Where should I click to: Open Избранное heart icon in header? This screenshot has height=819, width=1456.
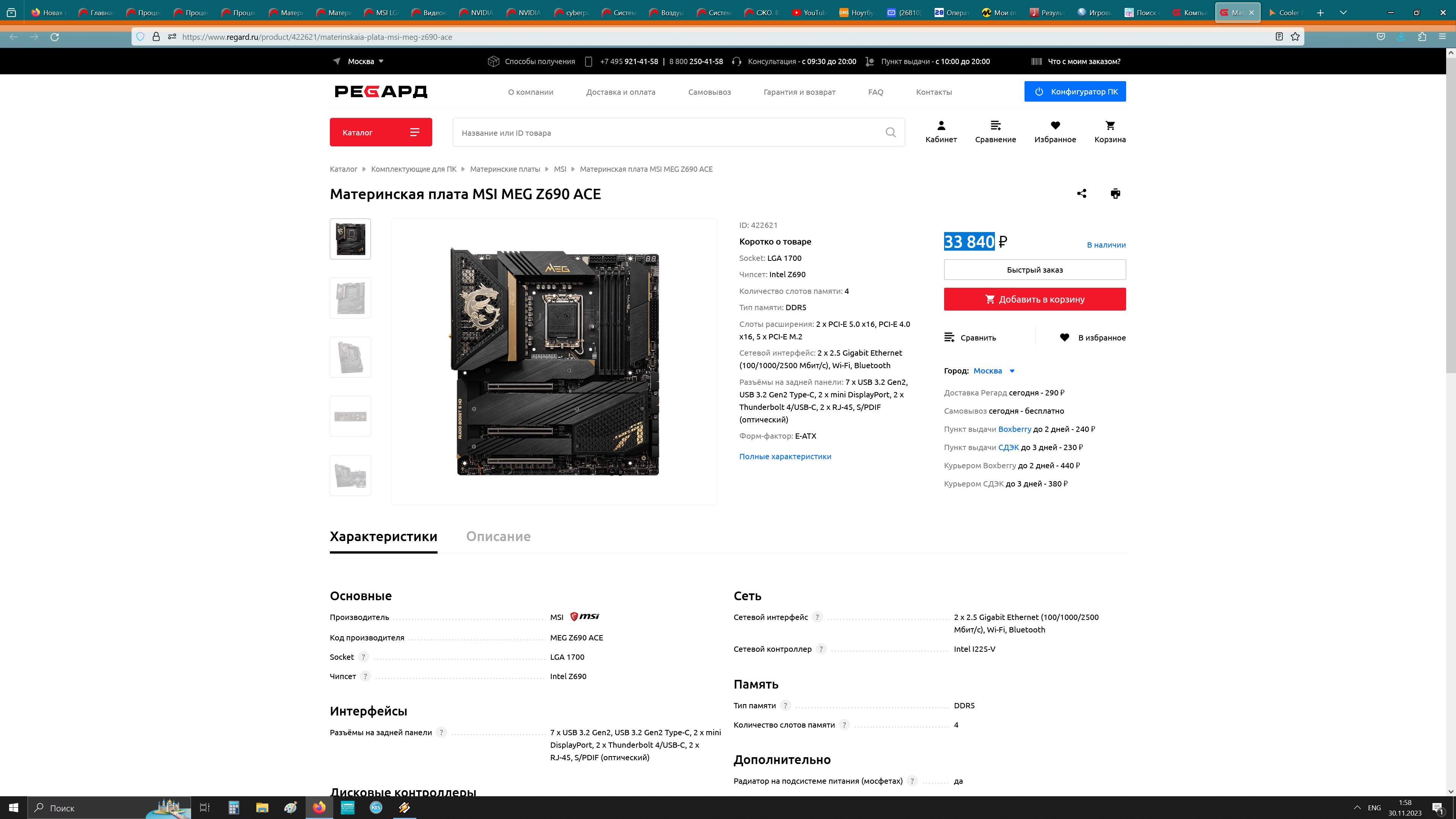(1055, 132)
